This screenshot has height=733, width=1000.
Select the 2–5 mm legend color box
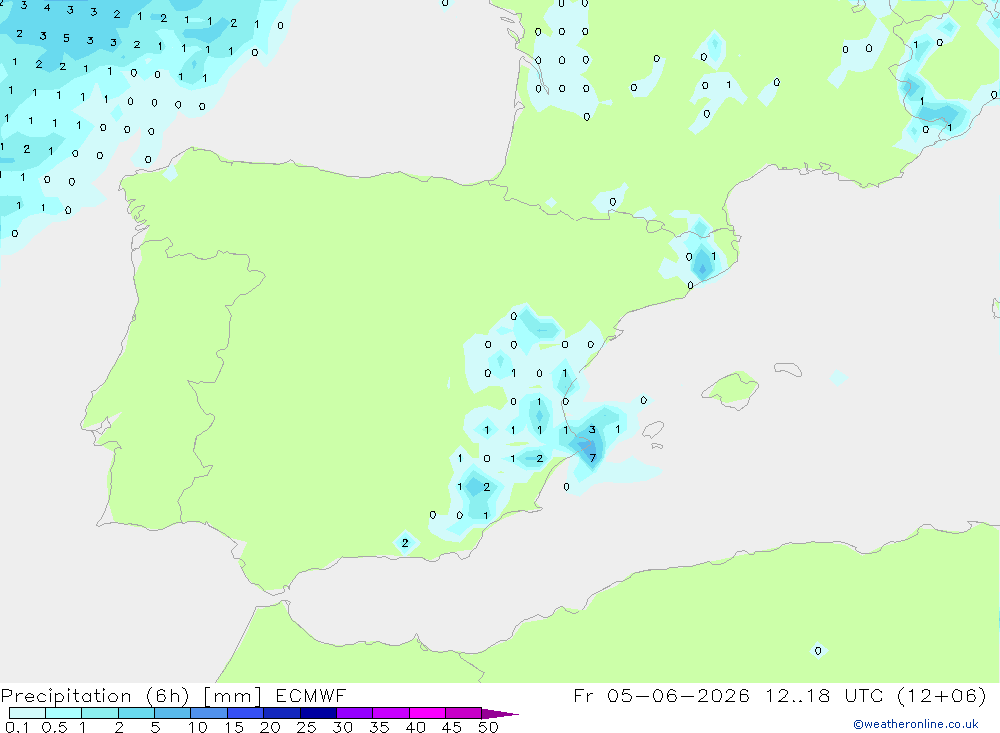click(x=136, y=713)
